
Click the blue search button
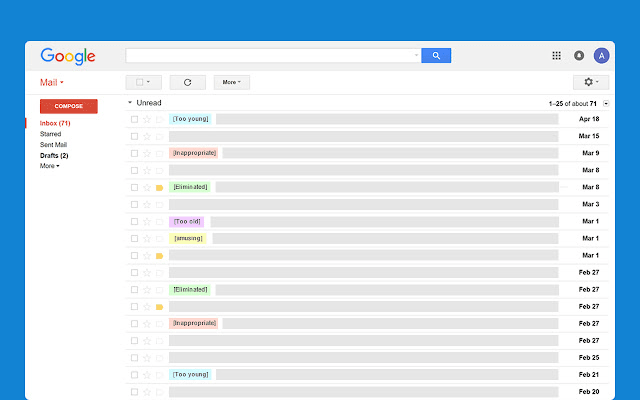point(436,56)
